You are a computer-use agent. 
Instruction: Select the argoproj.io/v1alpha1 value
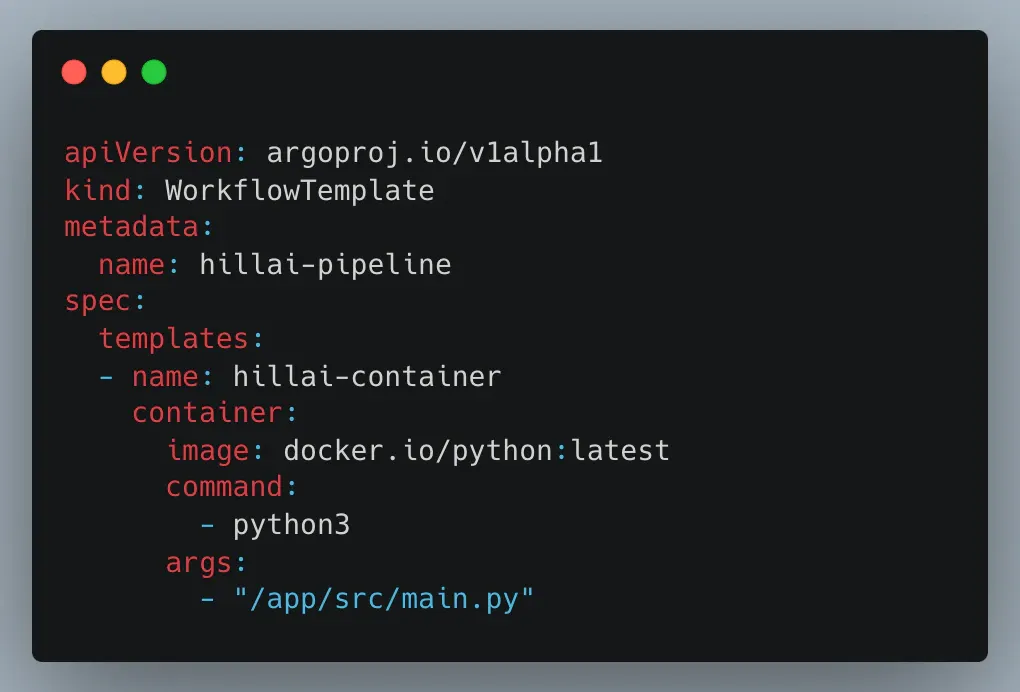(434, 153)
